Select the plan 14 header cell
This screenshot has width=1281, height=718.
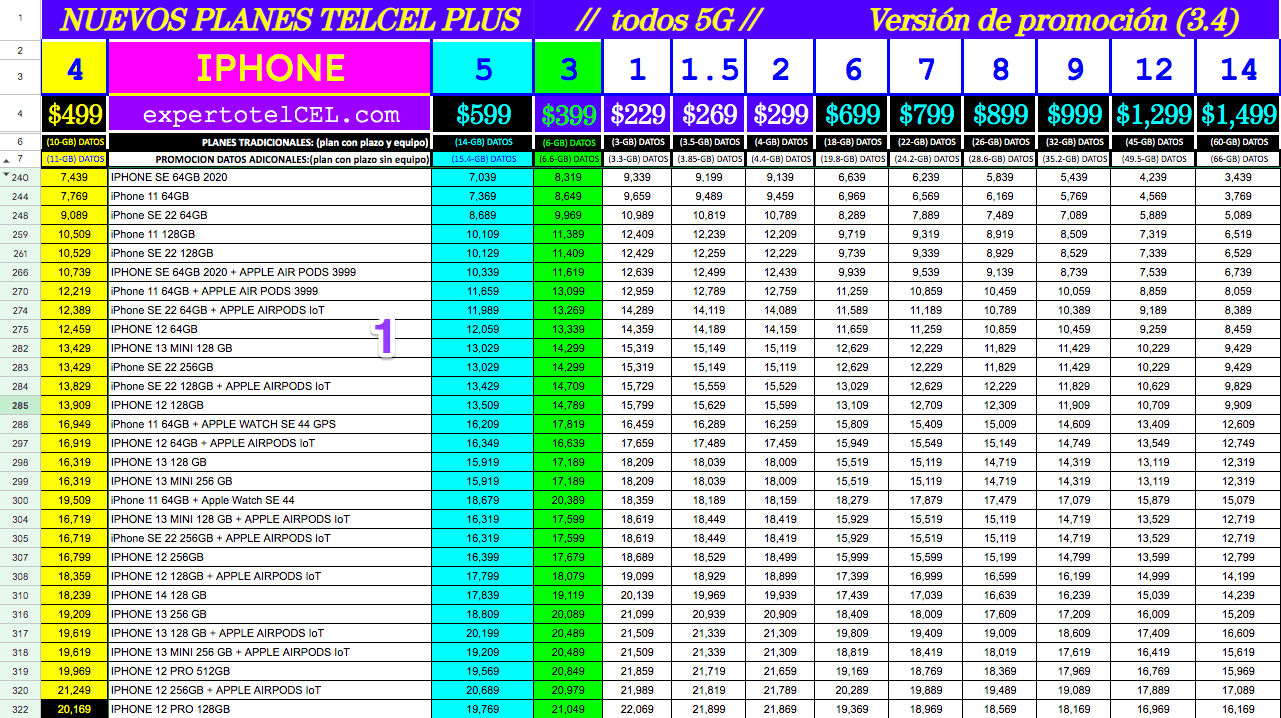[1239, 67]
